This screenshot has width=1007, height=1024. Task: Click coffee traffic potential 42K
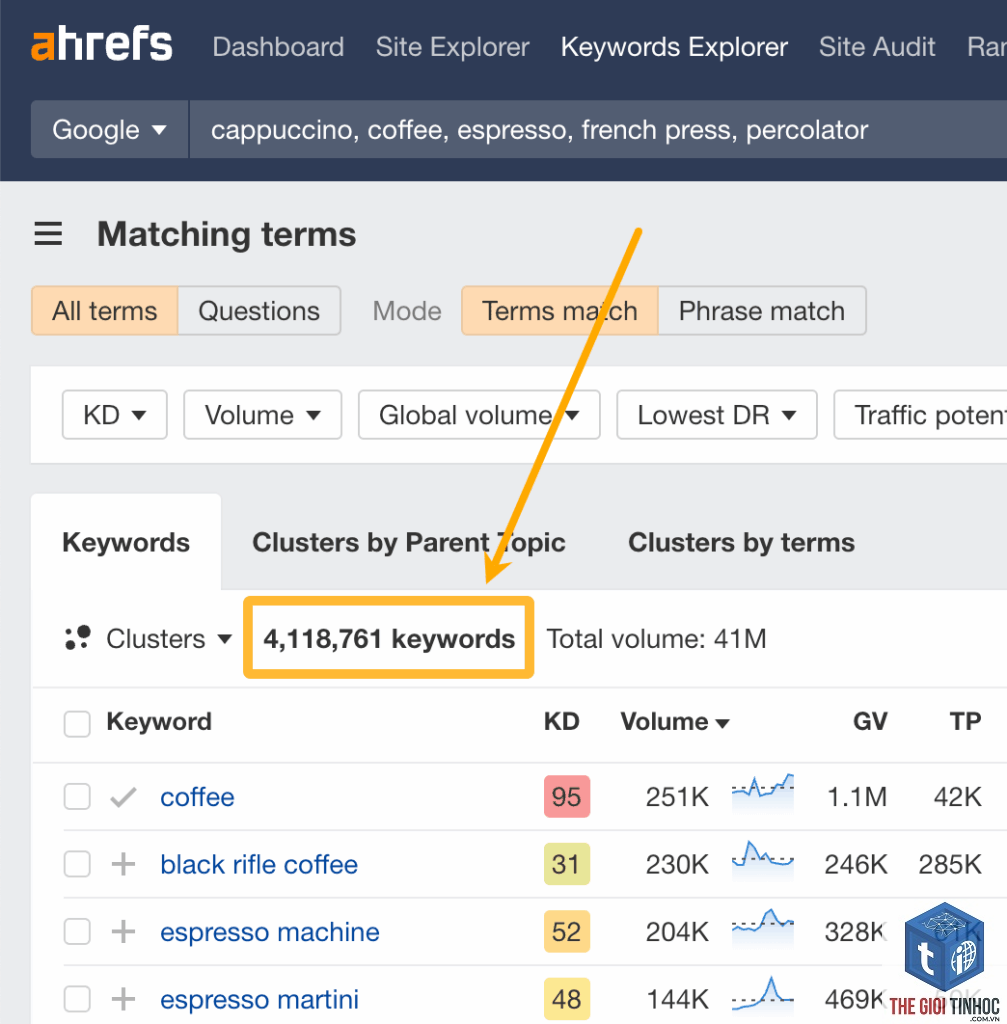point(957,797)
